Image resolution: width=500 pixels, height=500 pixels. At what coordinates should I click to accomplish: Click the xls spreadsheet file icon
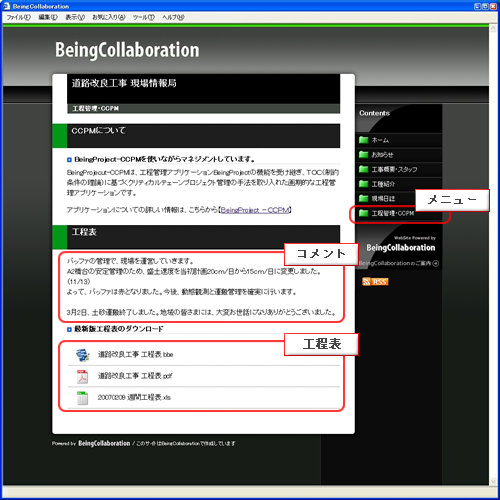(x=82, y=398)
